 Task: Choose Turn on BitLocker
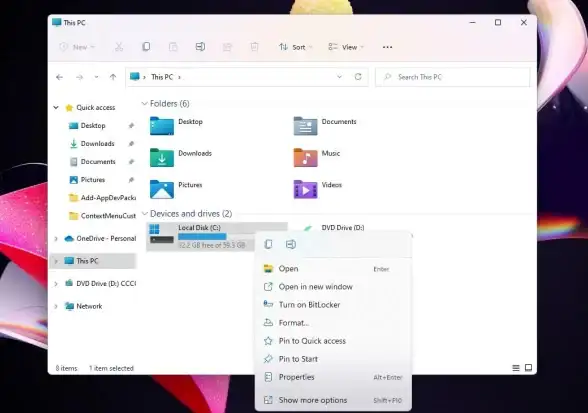(333, 305)
